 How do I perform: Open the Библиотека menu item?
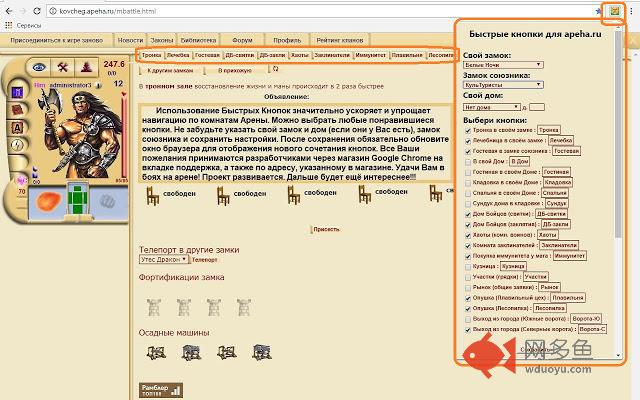[198, 40]
